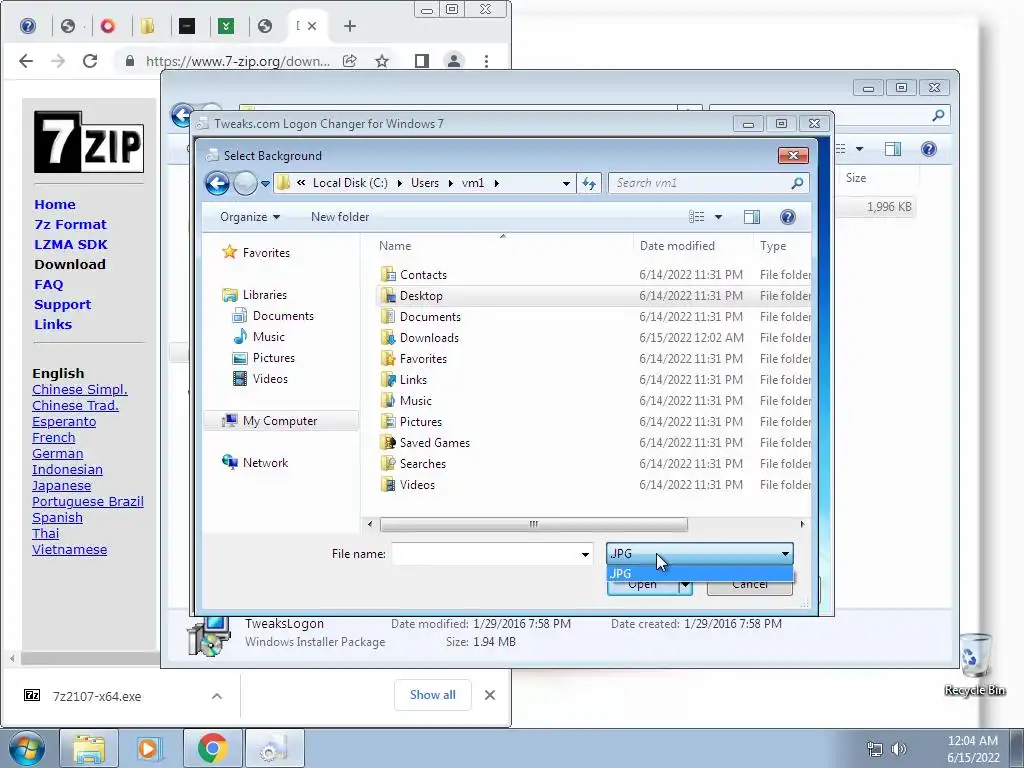Screen dimensions: 1024x768
Task: Click the vm1 breadcrumb segment
Action: pyautogui.click(x=473, y=183)
